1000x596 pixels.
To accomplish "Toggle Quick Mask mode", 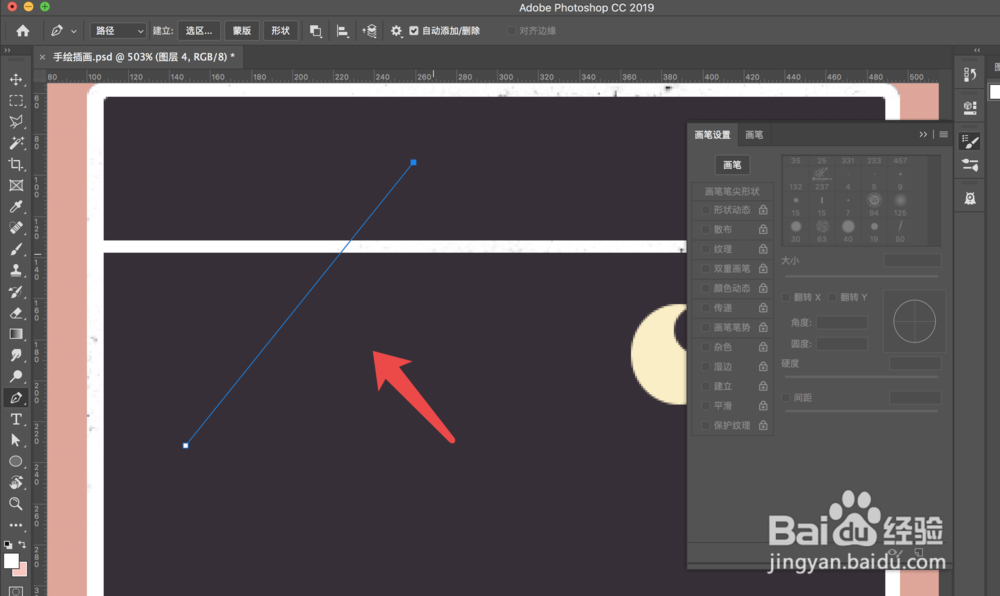I will click(16, 591).
